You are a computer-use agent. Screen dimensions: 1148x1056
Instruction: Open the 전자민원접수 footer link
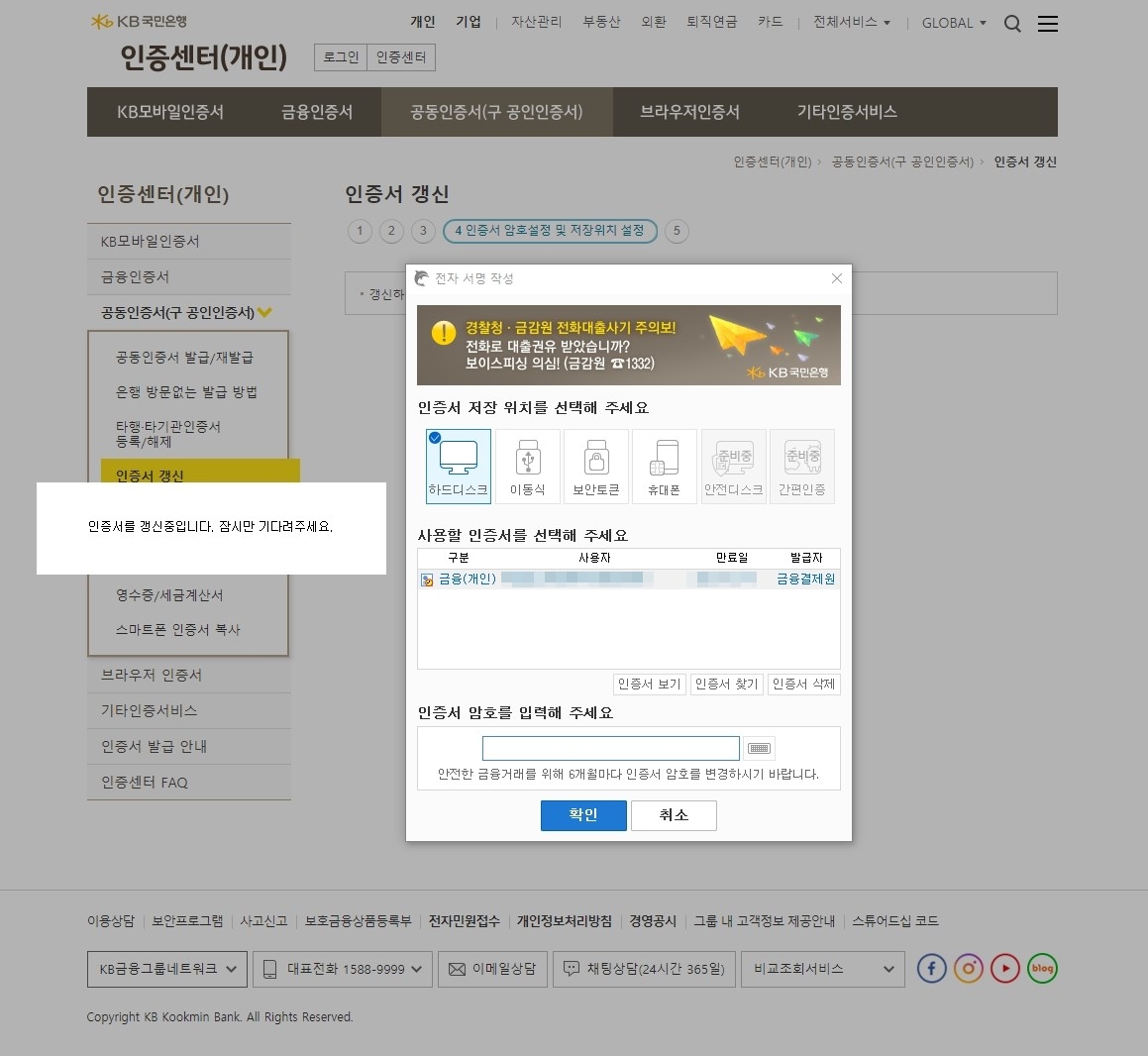coord(465,921)
